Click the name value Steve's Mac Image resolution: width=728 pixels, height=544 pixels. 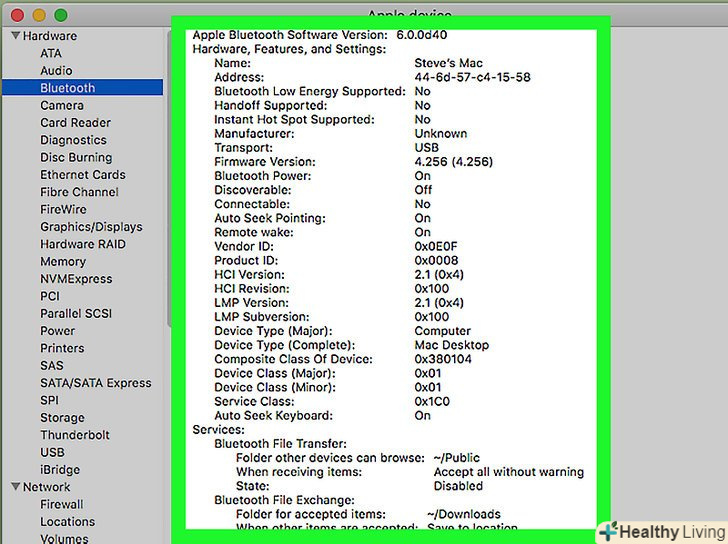(448, 63)
